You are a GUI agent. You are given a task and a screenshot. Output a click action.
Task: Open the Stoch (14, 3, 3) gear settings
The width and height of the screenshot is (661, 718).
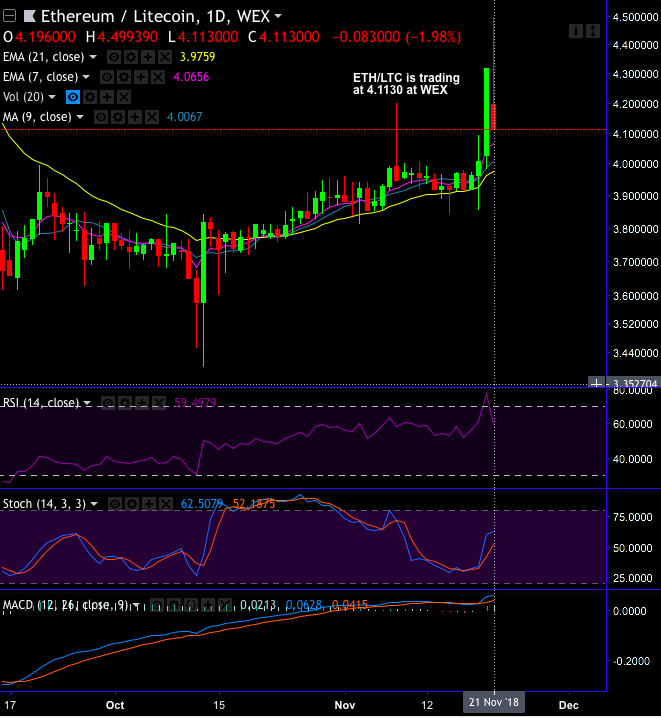coord(132,504)
